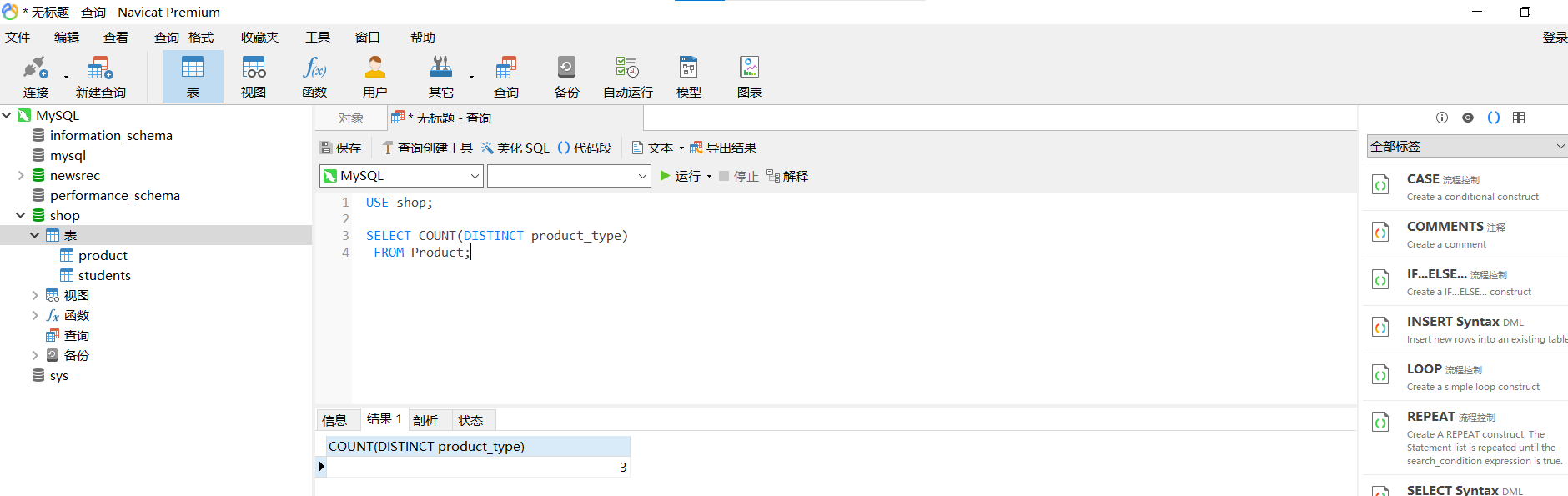Image resolution: width=1568 pixels, height=496 pixels.
Task: Open the 模型 model toolbar icon
Action: [689, 76]
